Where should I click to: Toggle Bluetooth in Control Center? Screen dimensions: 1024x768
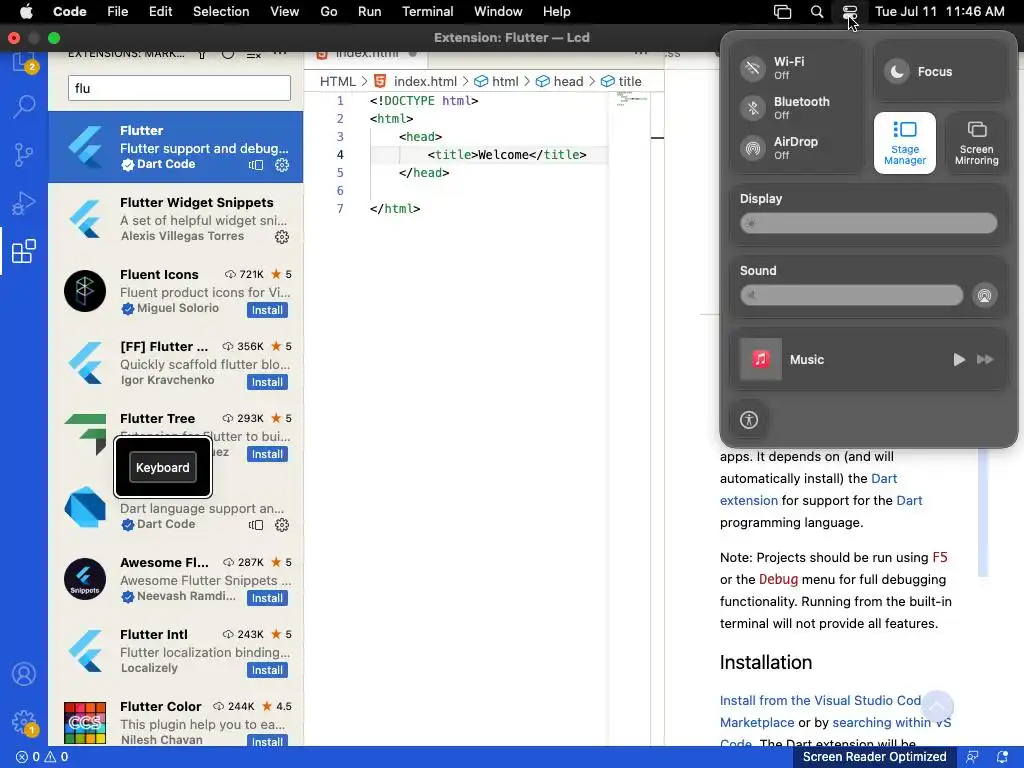(753, 108)
